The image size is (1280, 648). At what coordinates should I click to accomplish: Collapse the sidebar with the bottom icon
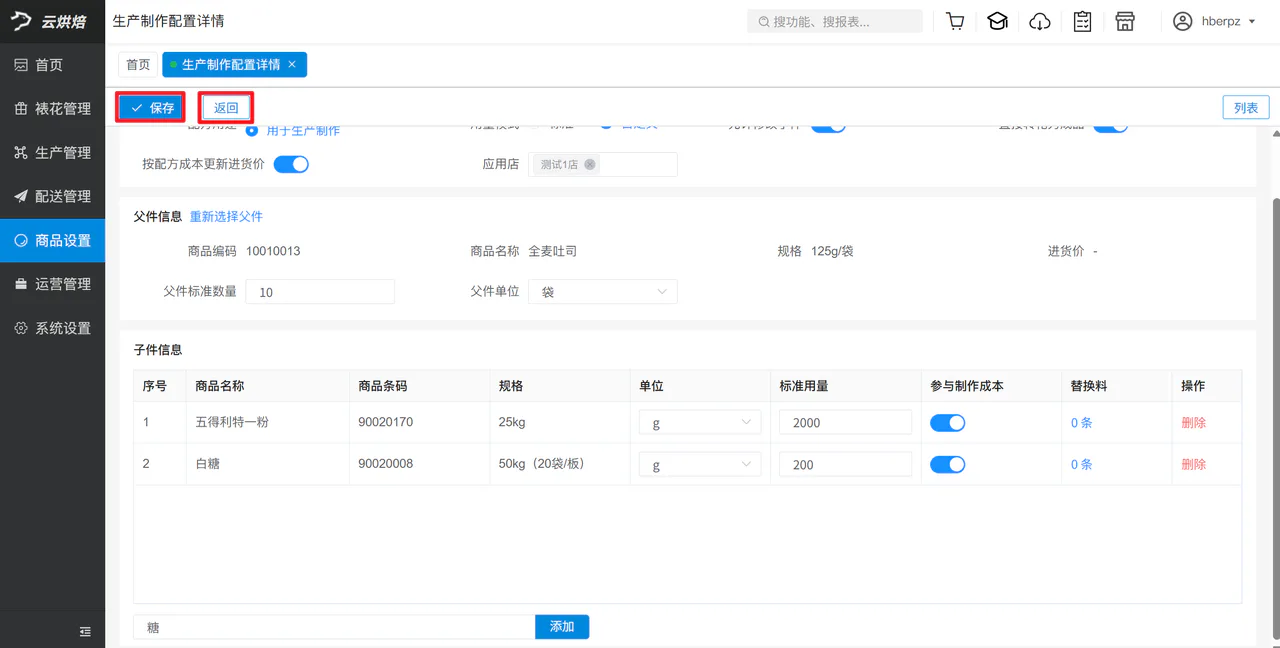point(85,632)
